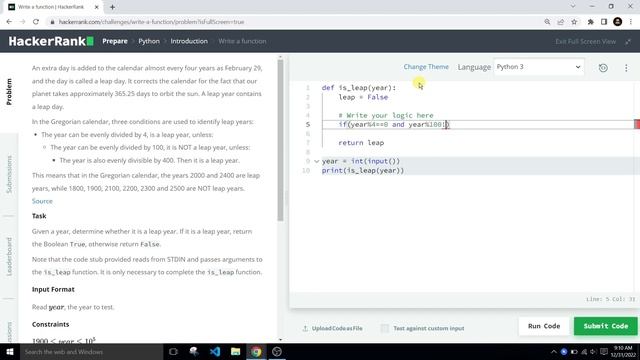The image size is (640, 360).
Task: Click browser forward arrow
Action: point(22,22)
